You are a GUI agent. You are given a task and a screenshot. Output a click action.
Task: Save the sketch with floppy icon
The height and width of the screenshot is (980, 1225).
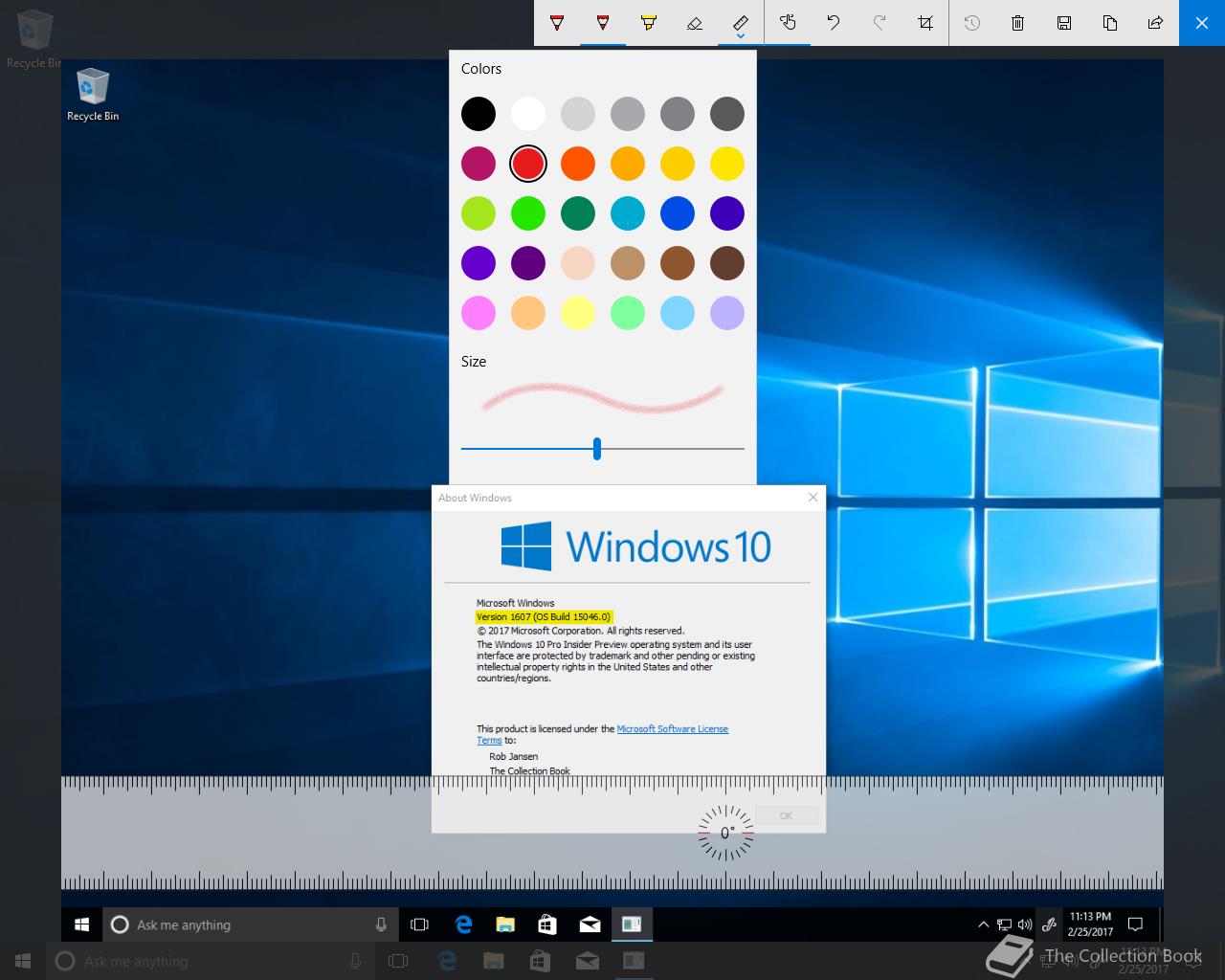(x=1064, y=23)
